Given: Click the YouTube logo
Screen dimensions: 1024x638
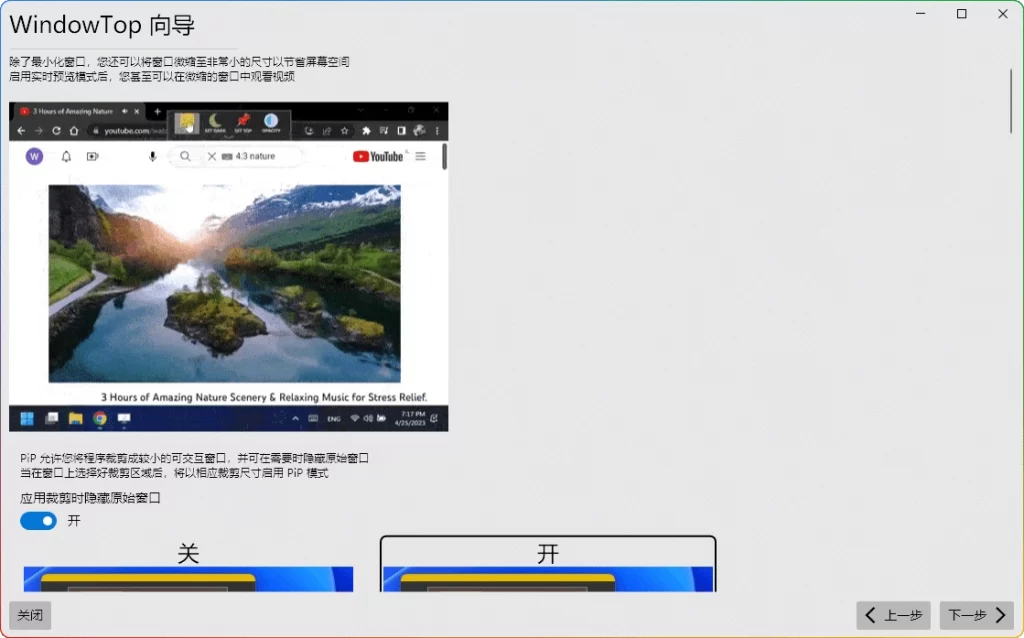Looking at the screenshot, I should pos(380,156).
